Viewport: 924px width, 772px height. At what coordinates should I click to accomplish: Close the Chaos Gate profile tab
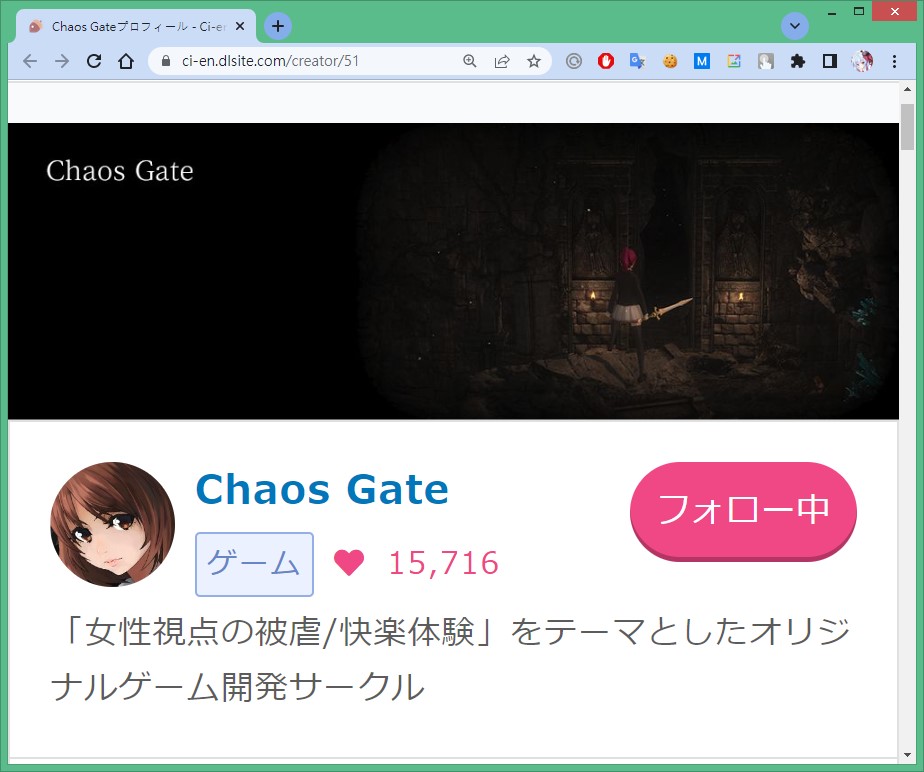point(240,27)
